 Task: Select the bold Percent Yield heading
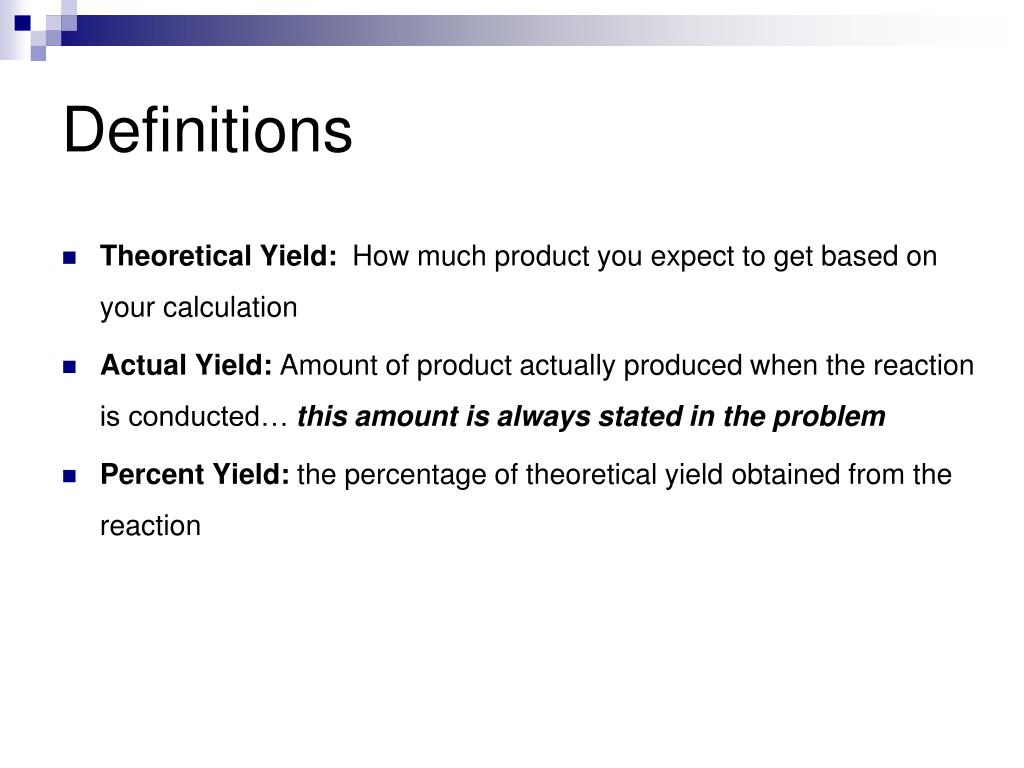coord(195,474)
